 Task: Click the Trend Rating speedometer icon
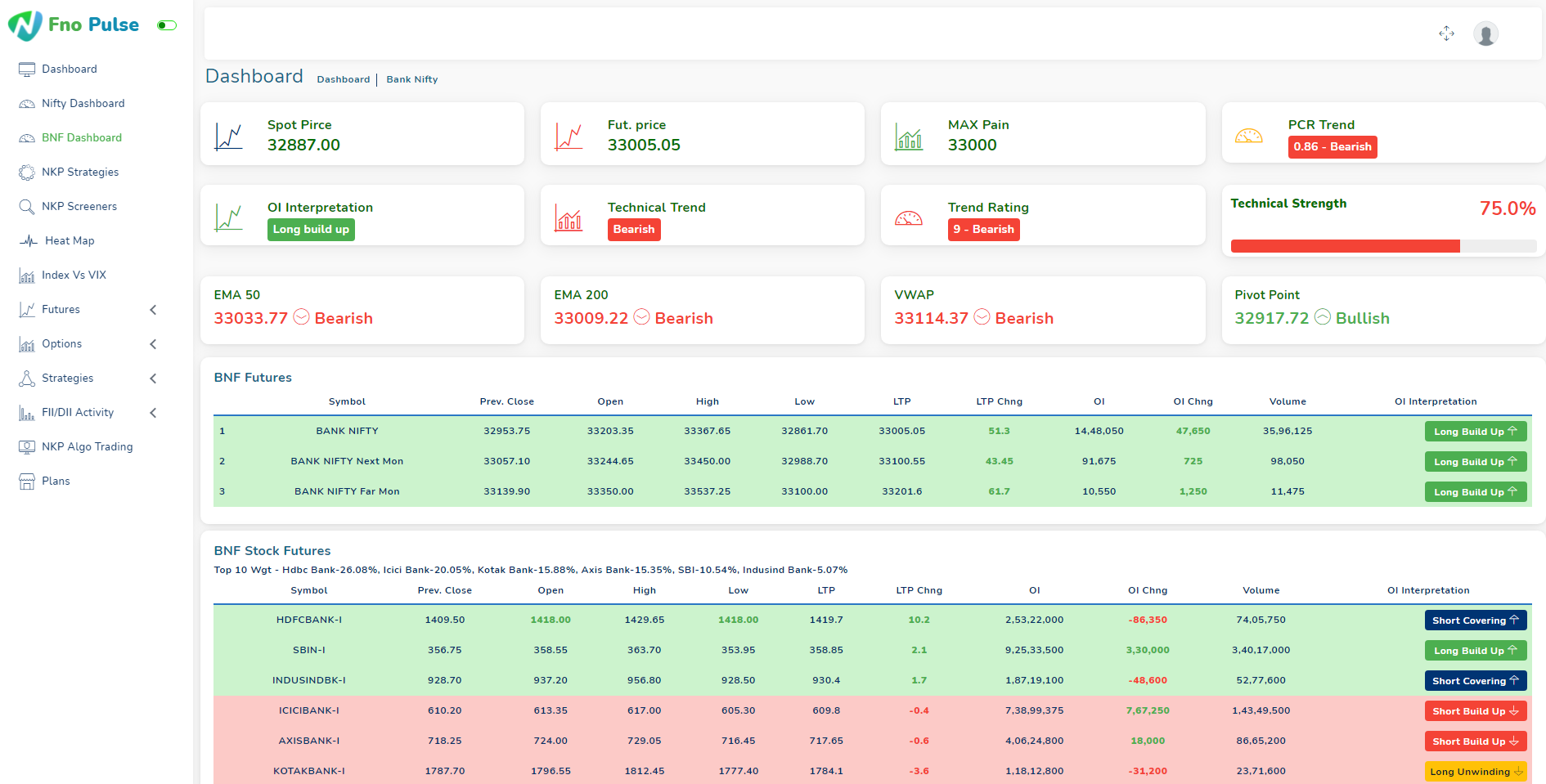(909, 218)
